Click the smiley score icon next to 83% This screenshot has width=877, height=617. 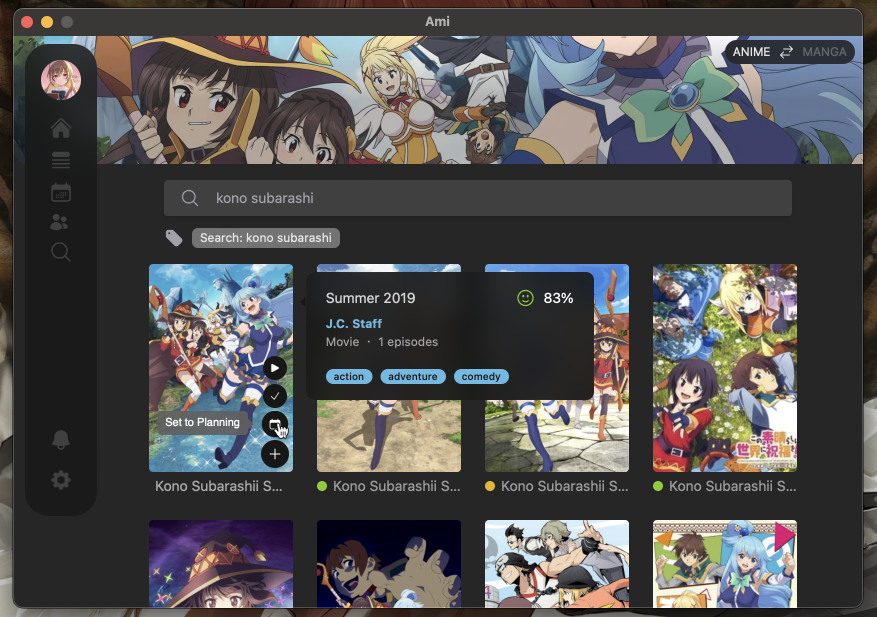[x=525, y=298]
